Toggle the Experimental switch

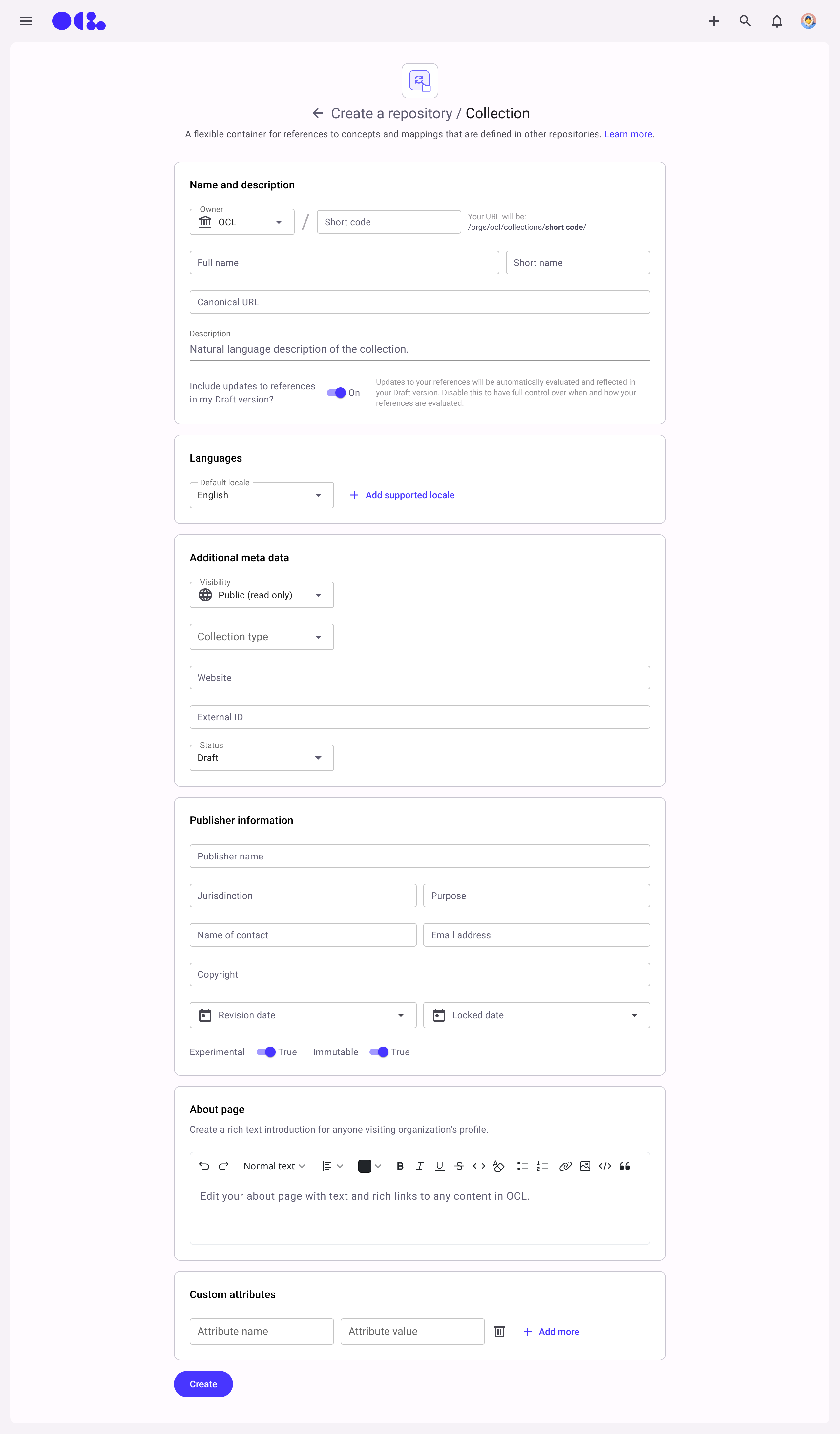[x=266, y=1052]
